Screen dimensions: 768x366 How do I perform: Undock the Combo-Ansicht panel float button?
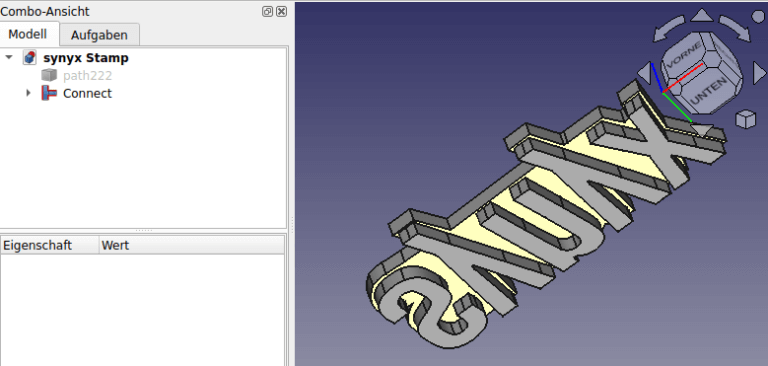point(267,11)
